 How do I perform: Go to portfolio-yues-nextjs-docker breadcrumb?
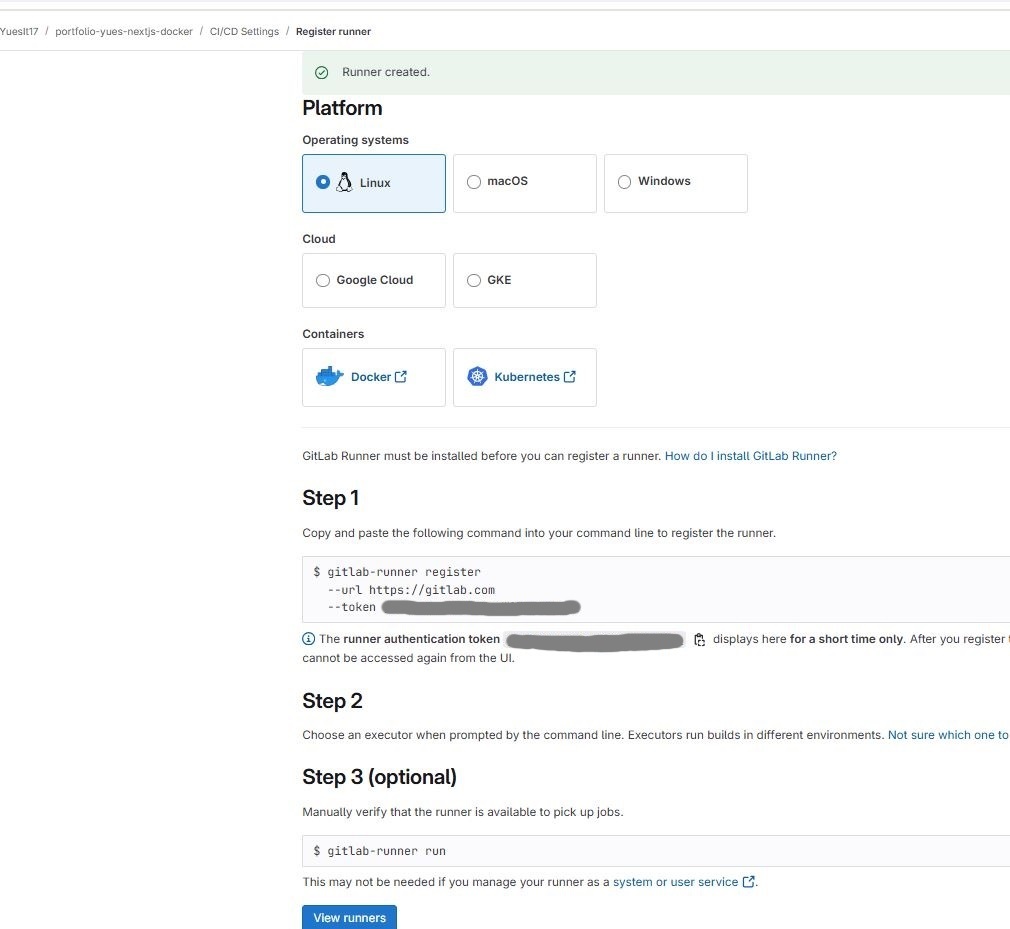pos(124,32)
